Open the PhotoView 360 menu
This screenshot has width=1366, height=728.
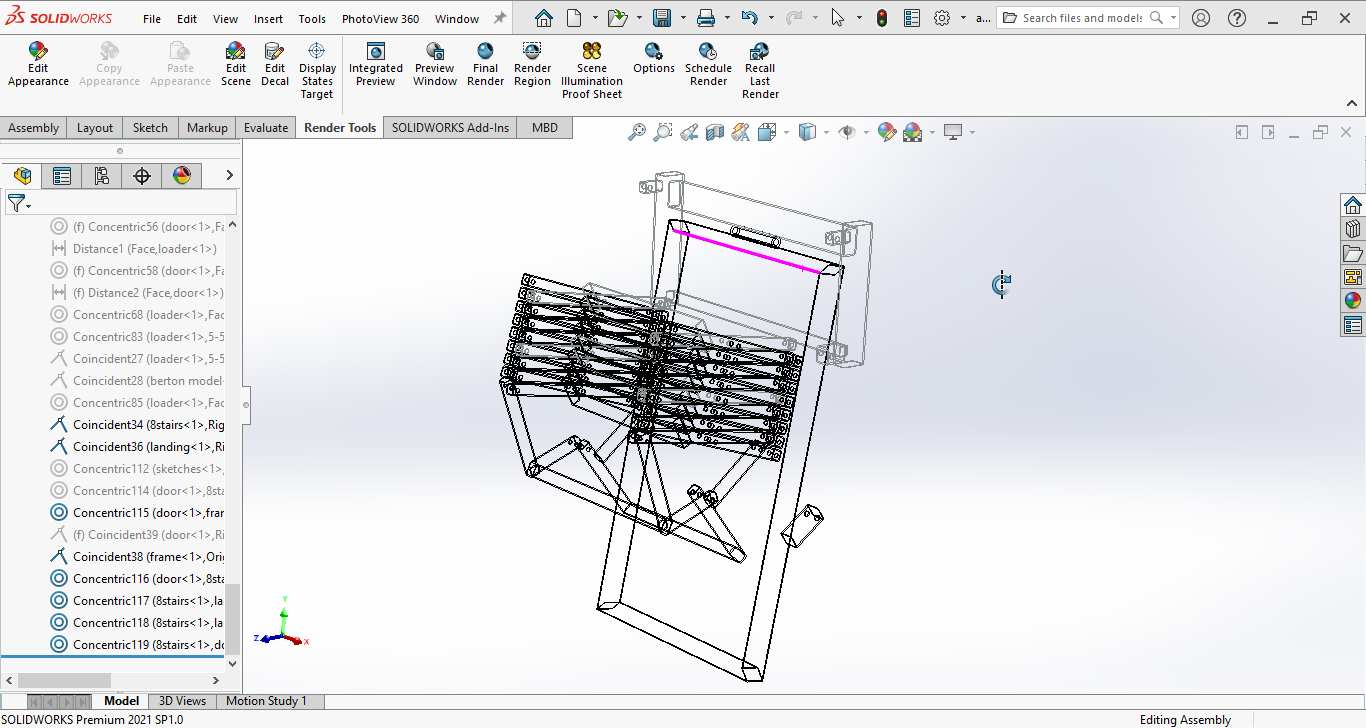click(x=380, y=19)
